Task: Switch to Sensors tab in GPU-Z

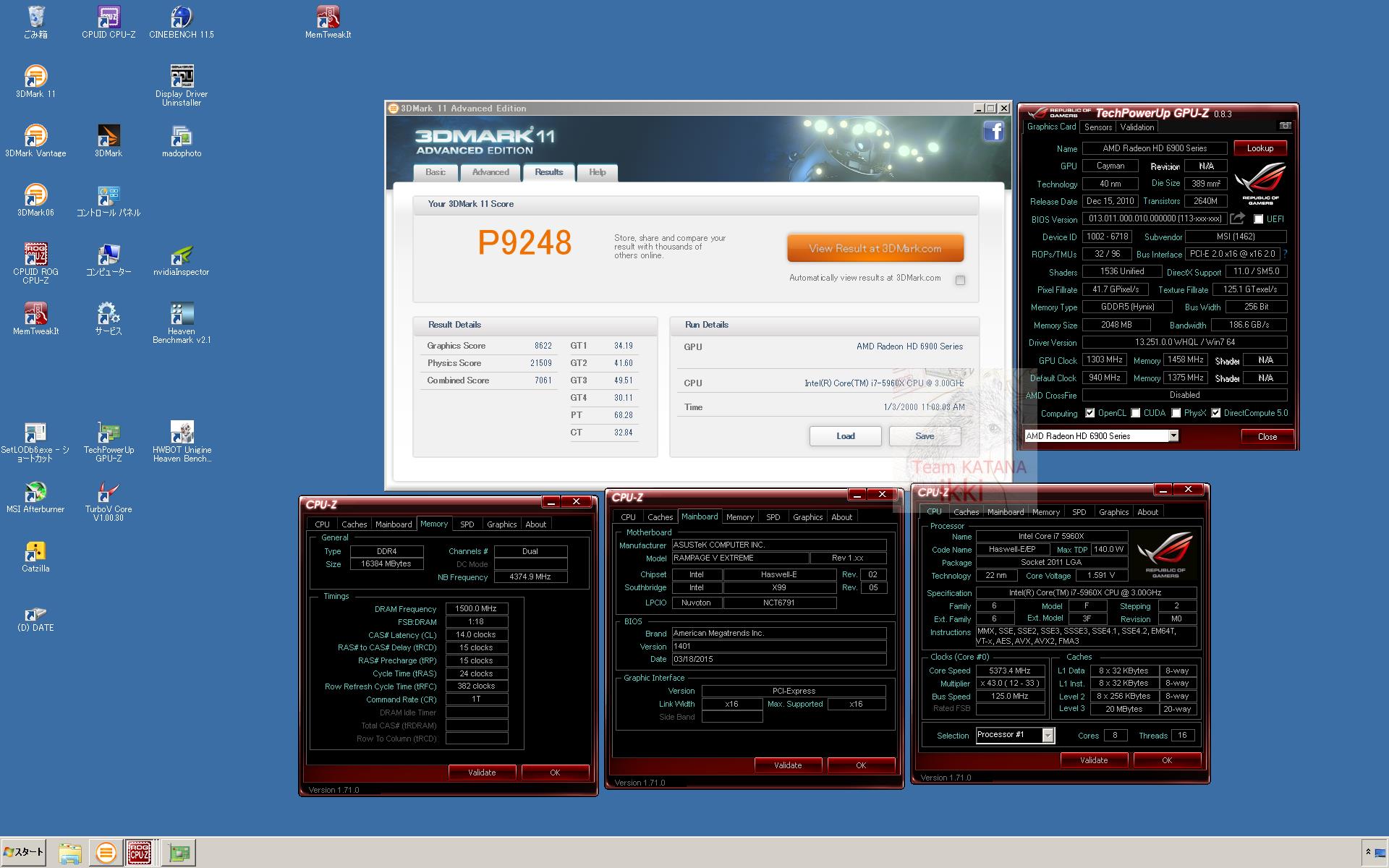Action: [1098, 127]
